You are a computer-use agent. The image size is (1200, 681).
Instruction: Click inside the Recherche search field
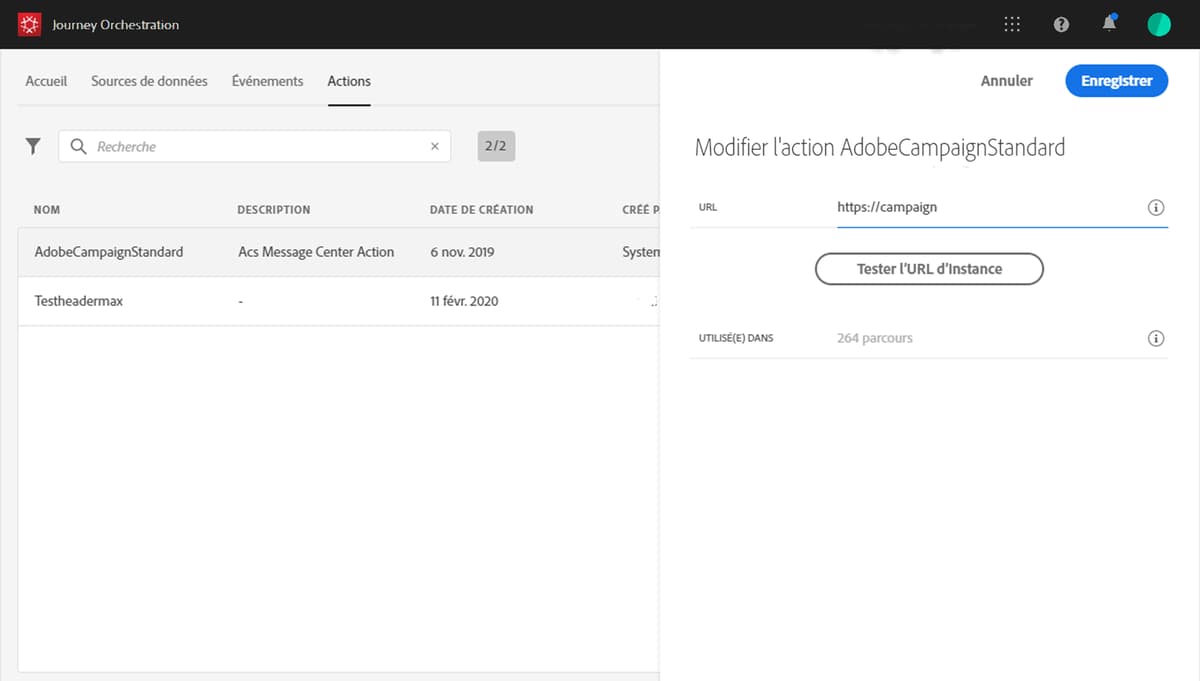click(x=250, y=146)
